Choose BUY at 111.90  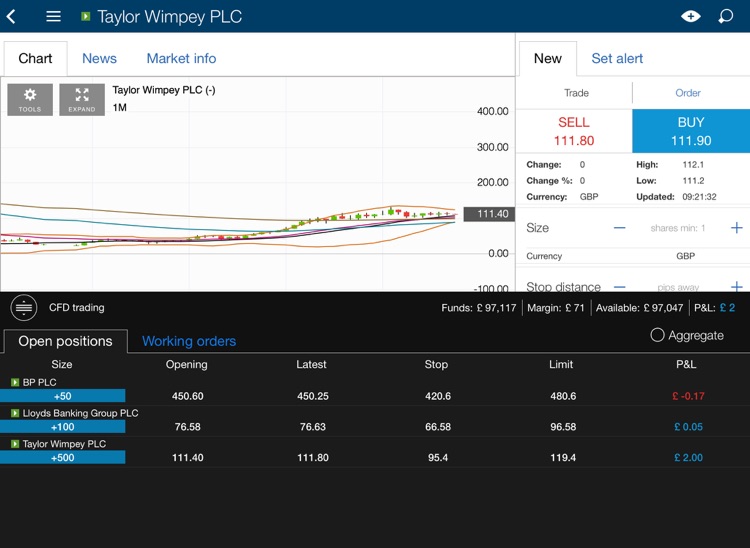pyautogui.click(x=691, y=131)
